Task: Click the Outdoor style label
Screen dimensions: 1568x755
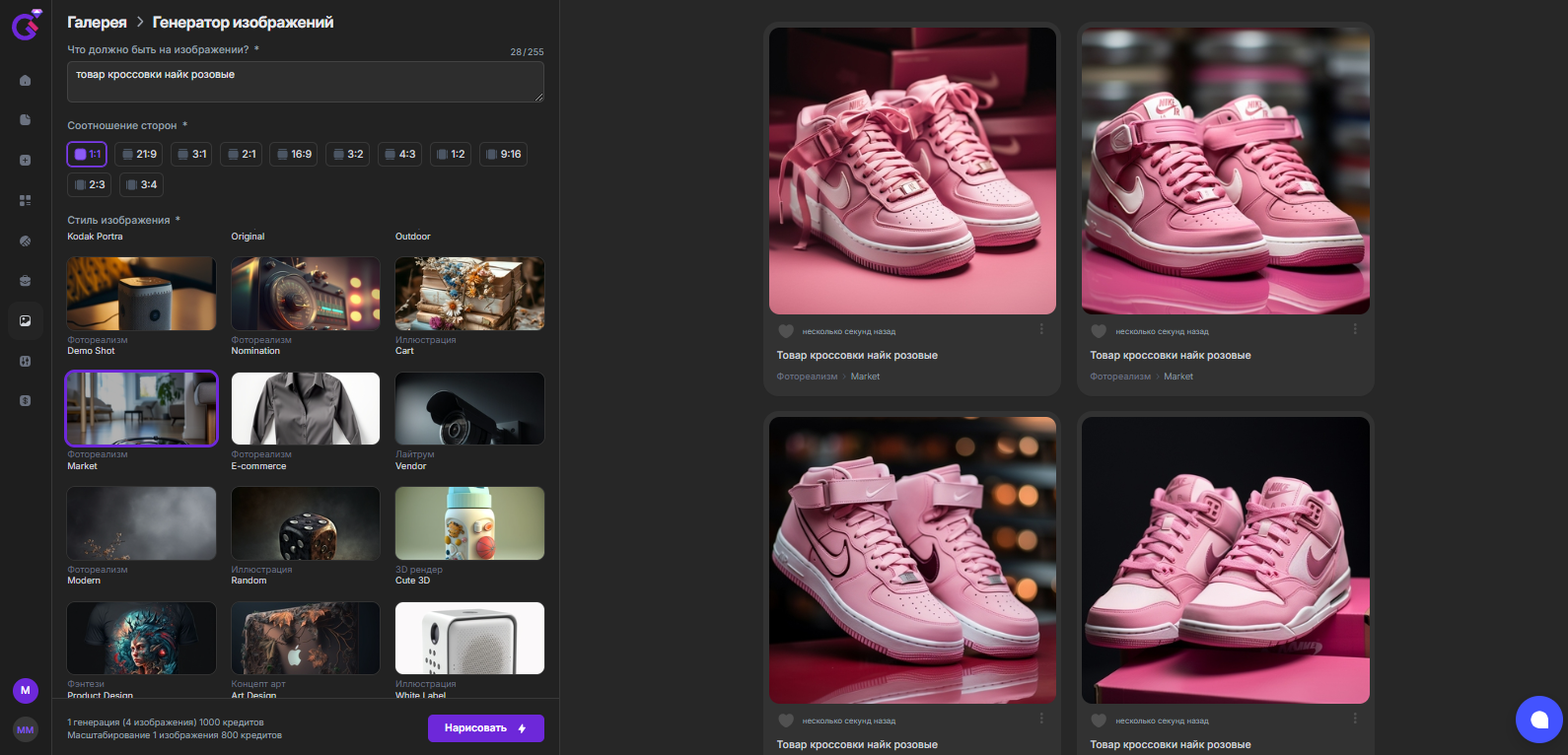Action: 412,237
